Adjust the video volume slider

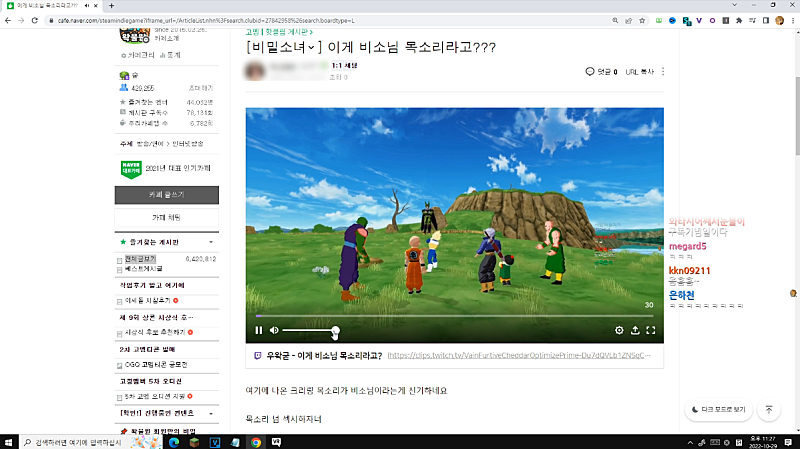(309, 330)
